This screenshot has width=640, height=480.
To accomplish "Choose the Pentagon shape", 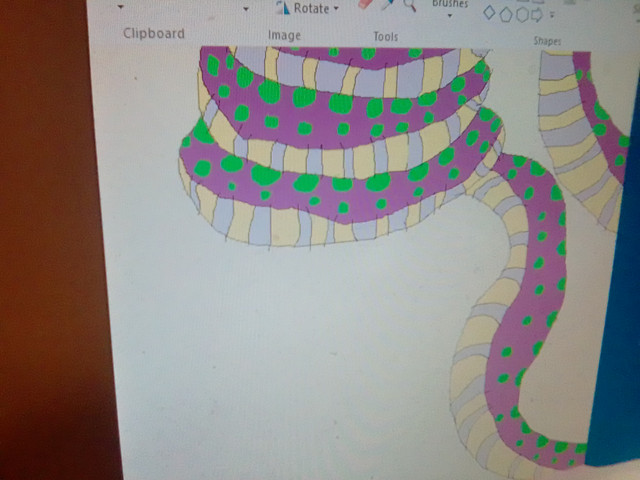I will coord(506,15).
